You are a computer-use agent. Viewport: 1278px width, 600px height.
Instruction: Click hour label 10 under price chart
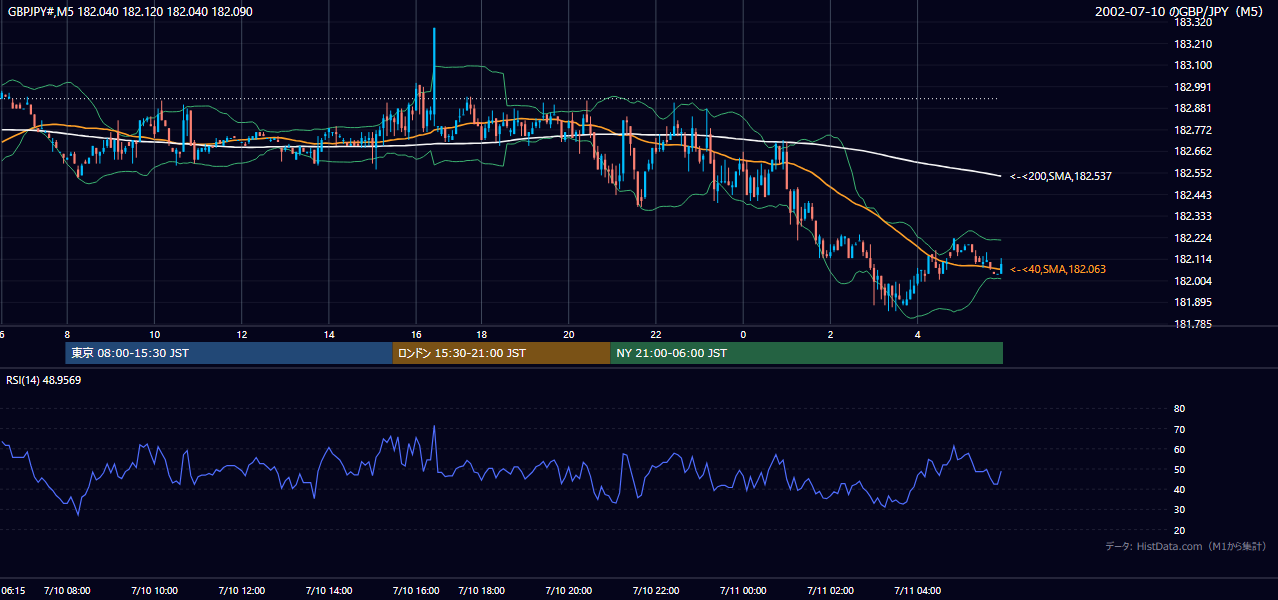pos(154,335)
